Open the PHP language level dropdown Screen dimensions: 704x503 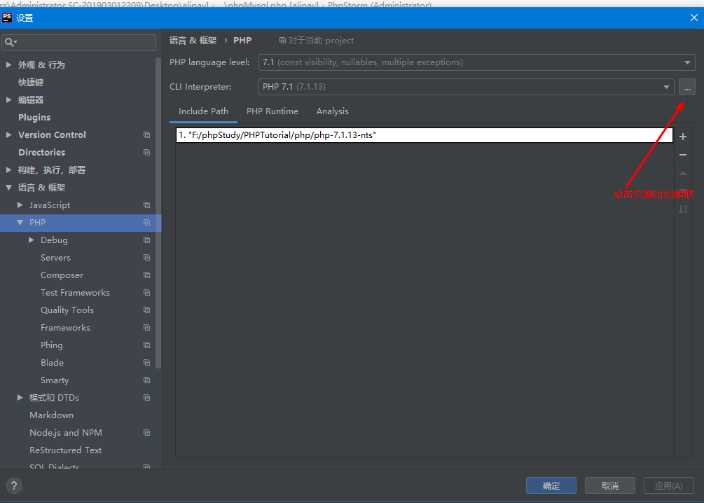[687, 62]
